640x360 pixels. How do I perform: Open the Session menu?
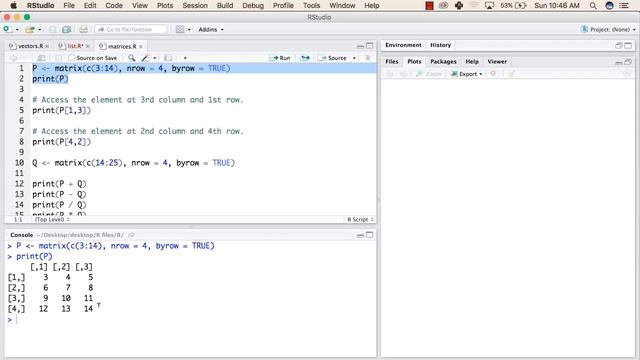[x=195, y=6]
